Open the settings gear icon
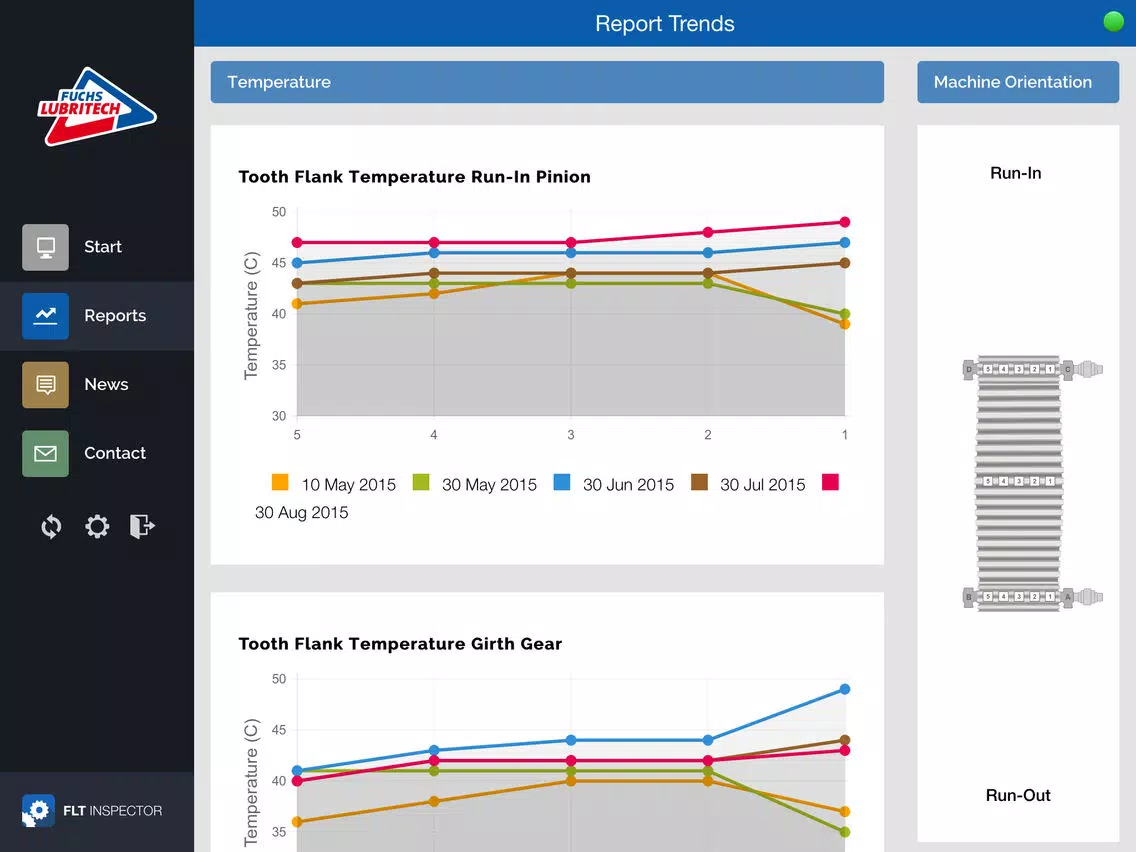This screenshot has height=852, width=1136. [97, 526]
